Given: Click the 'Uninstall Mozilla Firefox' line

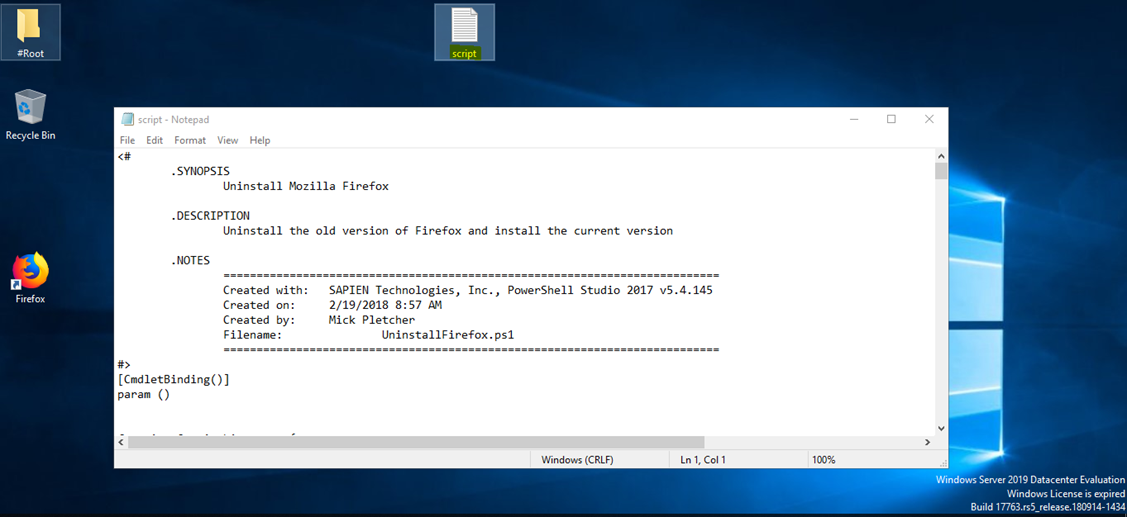Looking at the screenshot, I should 305,187.
